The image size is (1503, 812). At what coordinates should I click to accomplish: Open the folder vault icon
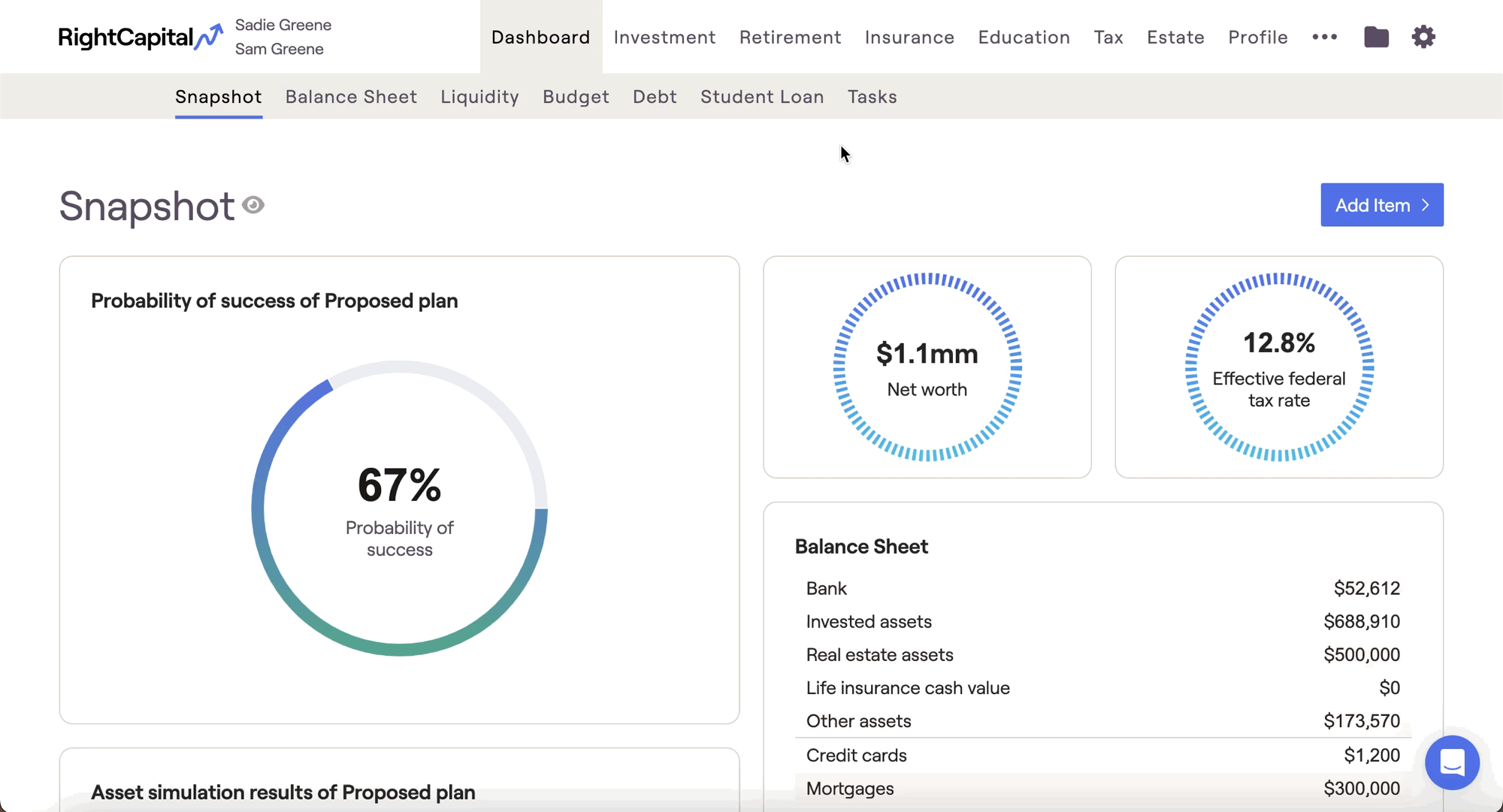coord(1376,37)
